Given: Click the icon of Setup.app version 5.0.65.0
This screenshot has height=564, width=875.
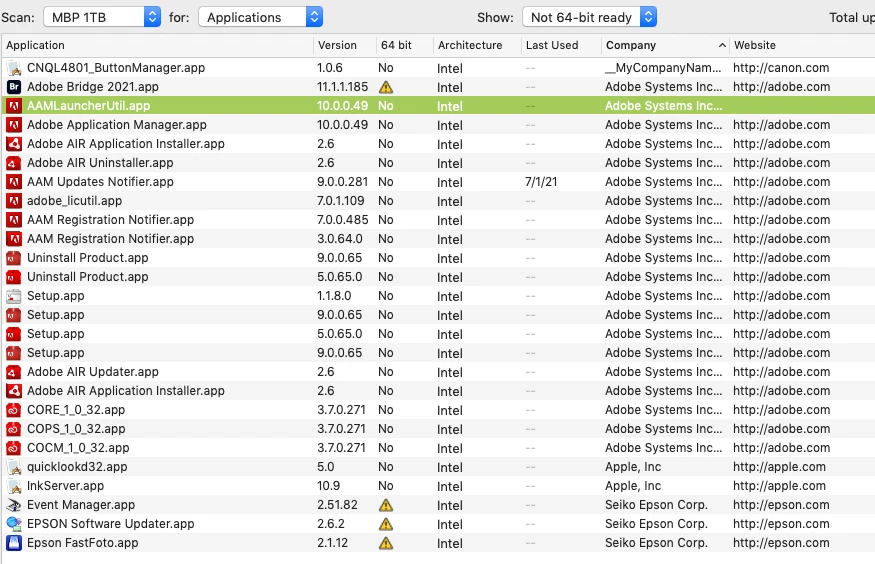Looking at the screenshot, I should click(x=14, y=334).
